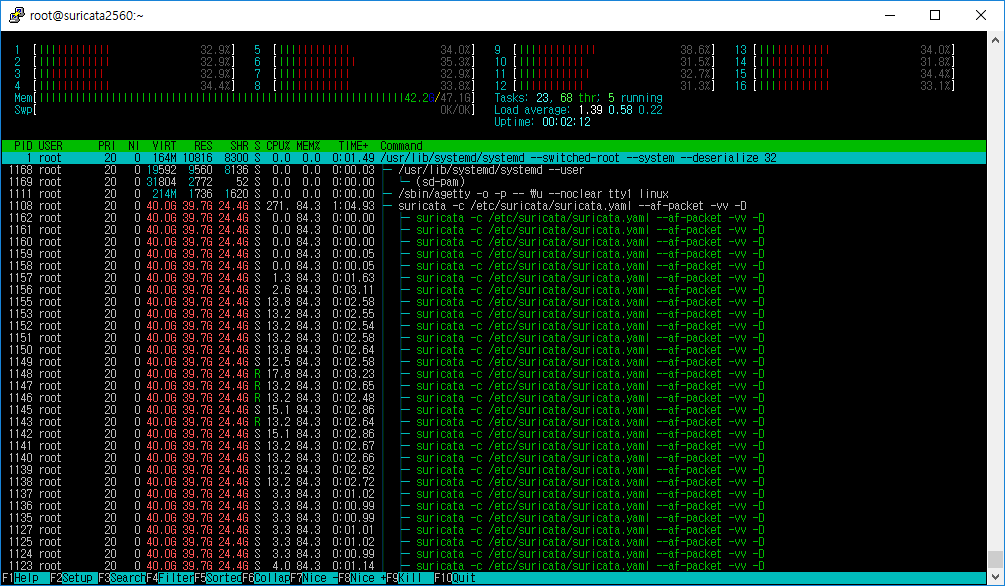Viewport: 1005px width, 586px height.
Task: Click the scrollbar down arrow
Action: tap(995, 578)
